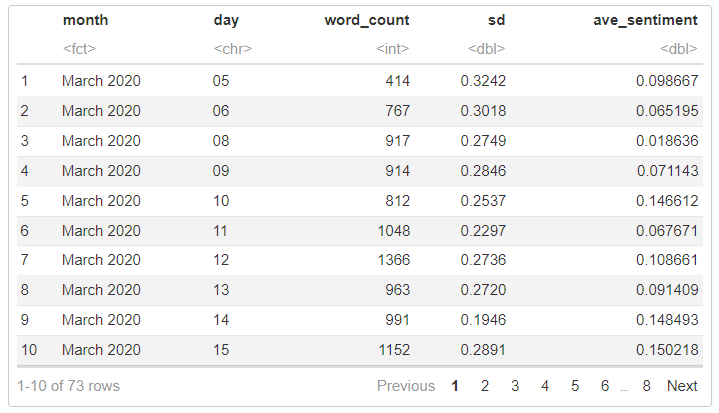Click current page number 1
The width and height of the screenshot is (719, 413).
pyautogui.click(x=454, y=386)
